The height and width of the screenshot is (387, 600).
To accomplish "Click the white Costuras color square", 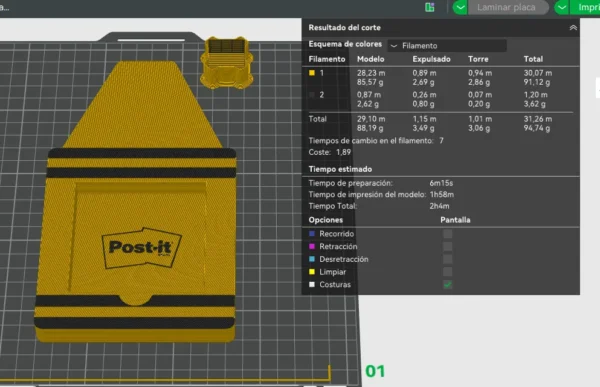I will 312,284.
